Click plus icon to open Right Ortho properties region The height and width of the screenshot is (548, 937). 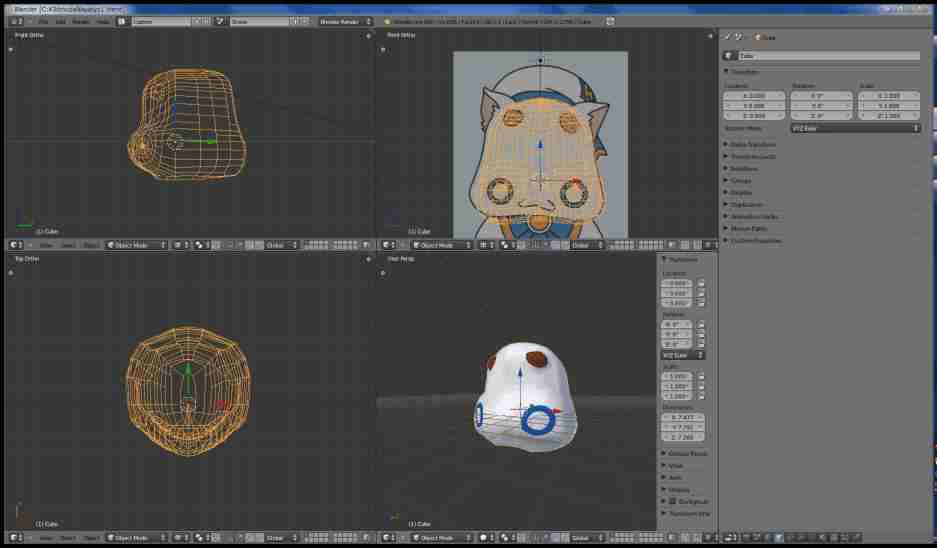pos(368,36)
